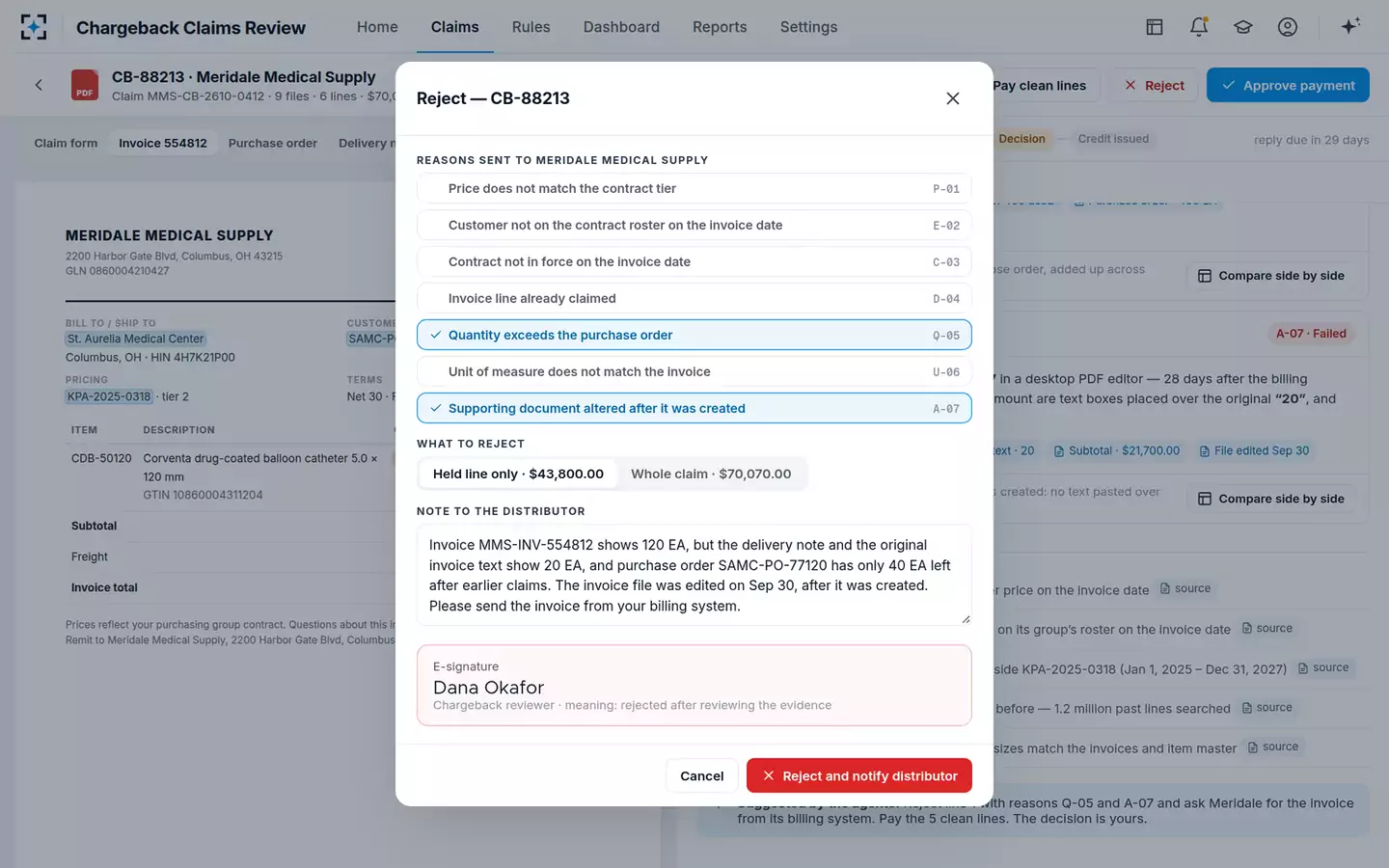This screenshot has height=868, width=1389.
Task: Click Compare side by side near A-07 Failed
Action: pyautogui.click(x=1271, y=499)
